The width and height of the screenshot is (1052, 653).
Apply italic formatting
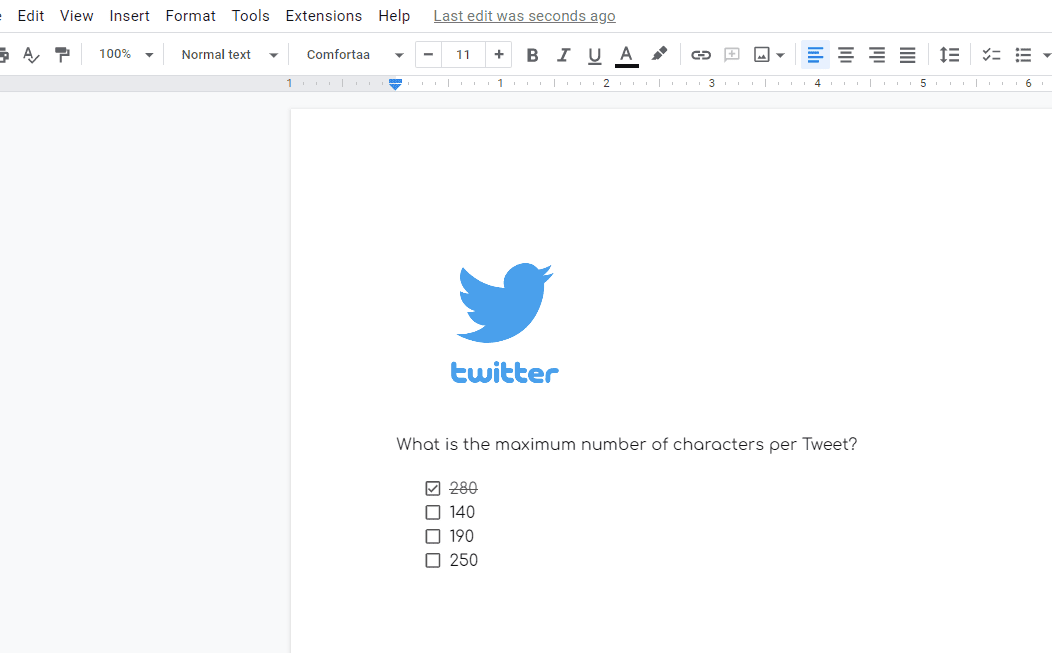pyautogui.click(x=563, y=55)
